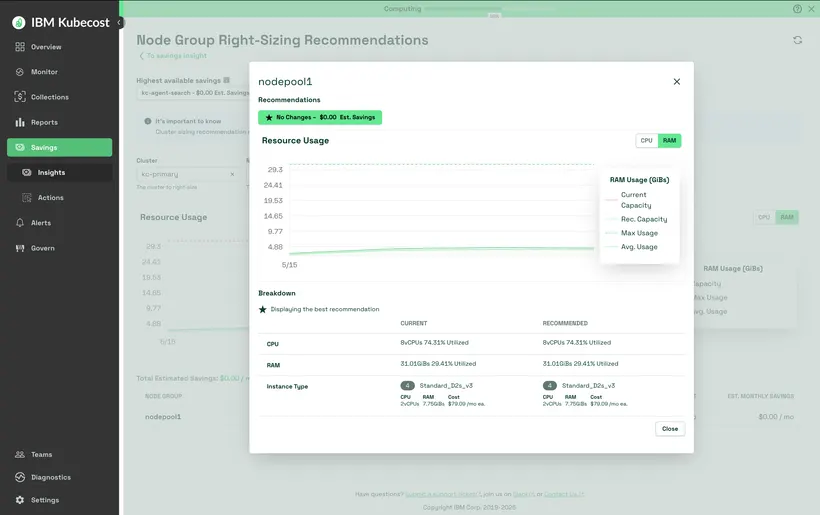820x515 pixels.
Task: Click the recommended instance count badge 4
Action: coord(550,386)
